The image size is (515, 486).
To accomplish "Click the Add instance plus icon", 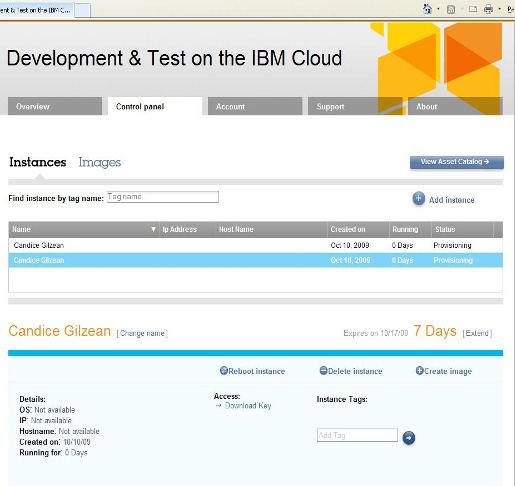I will tap(419, 198).
